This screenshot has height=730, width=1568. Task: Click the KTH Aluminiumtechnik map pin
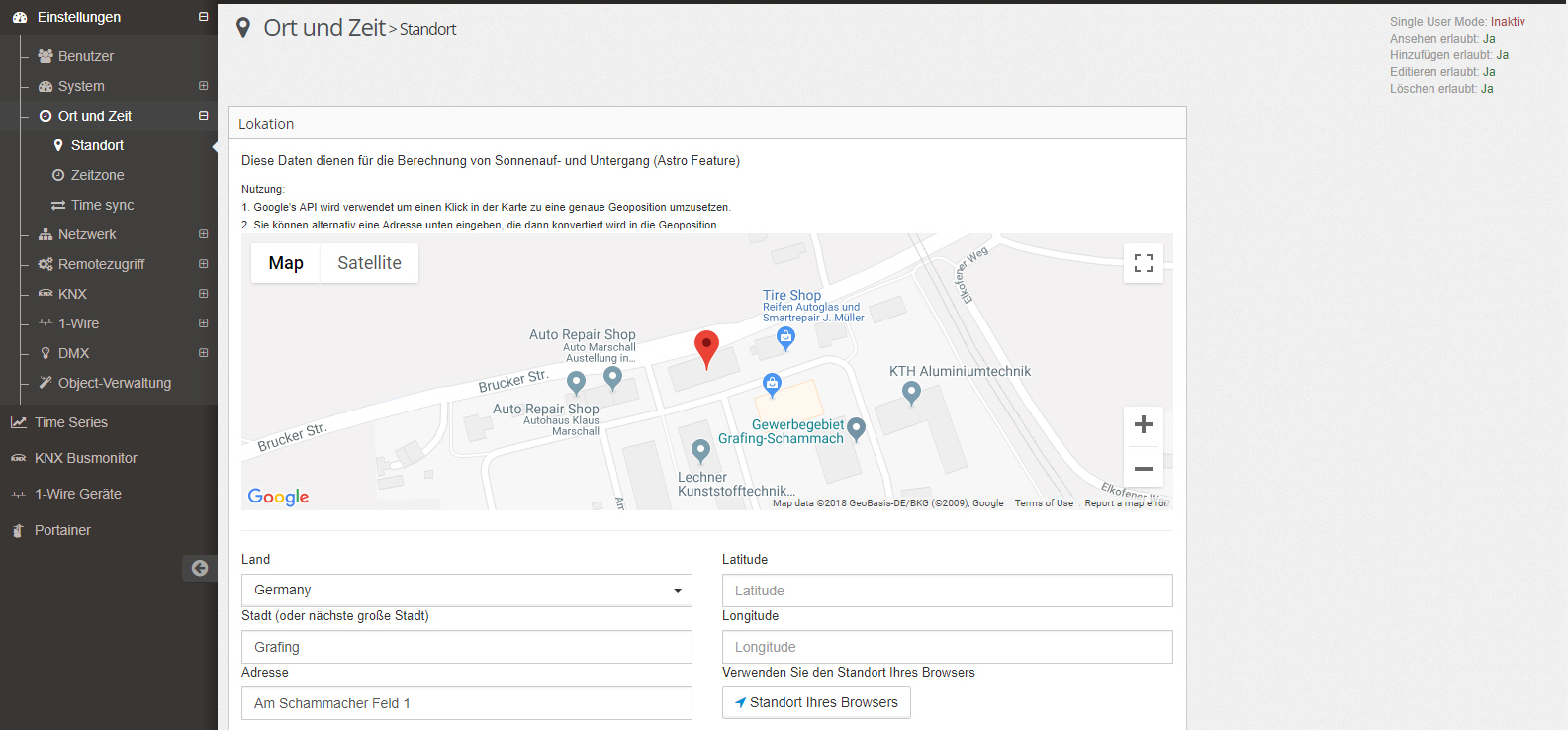coord(911,394)
